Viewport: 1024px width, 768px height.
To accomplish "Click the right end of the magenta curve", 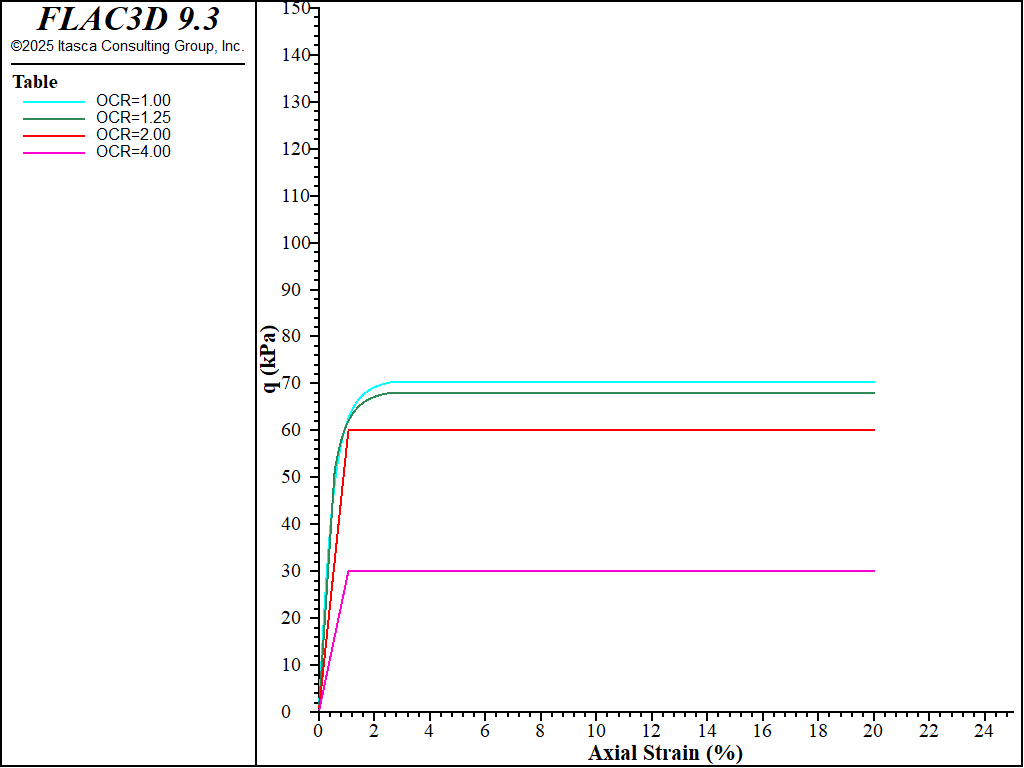I will (x=873, y=571).
